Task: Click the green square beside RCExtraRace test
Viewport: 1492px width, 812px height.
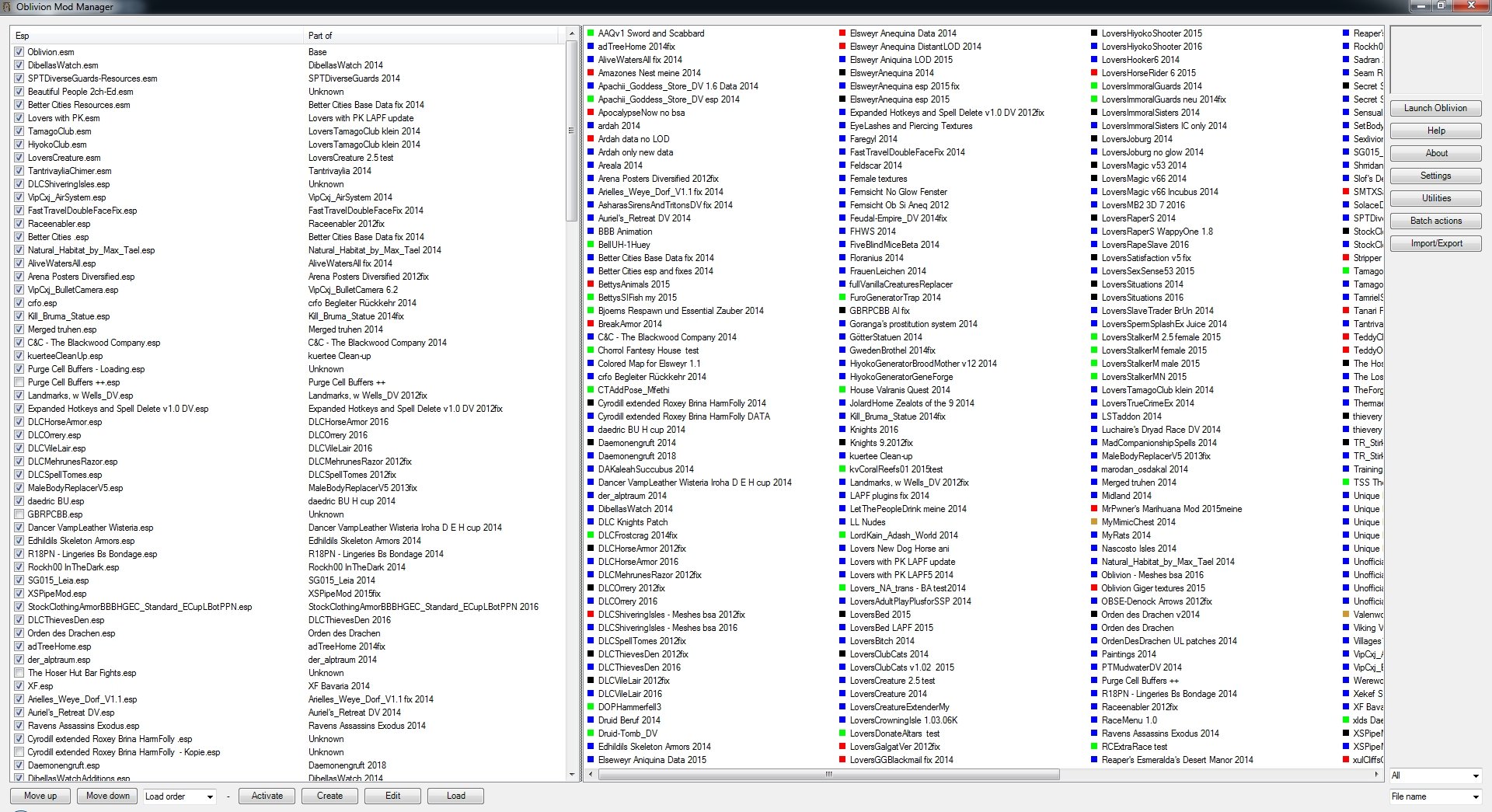Action: click(x=1094, y=747)
